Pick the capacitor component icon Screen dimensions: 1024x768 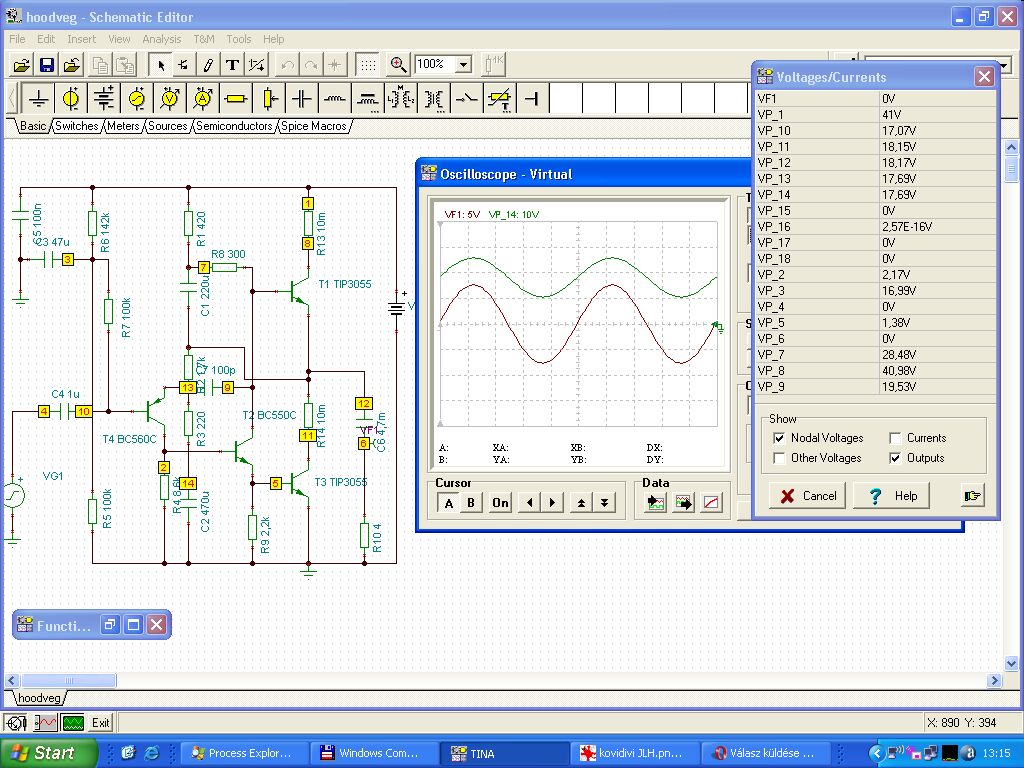(302, 99)
